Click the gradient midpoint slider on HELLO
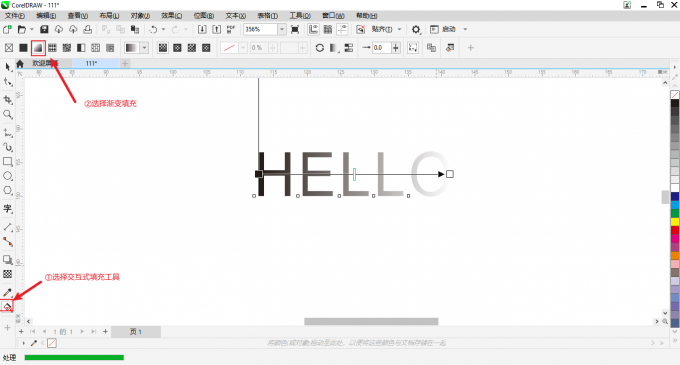The height and width of the screenshot is (365, 680). pos(354,174)
